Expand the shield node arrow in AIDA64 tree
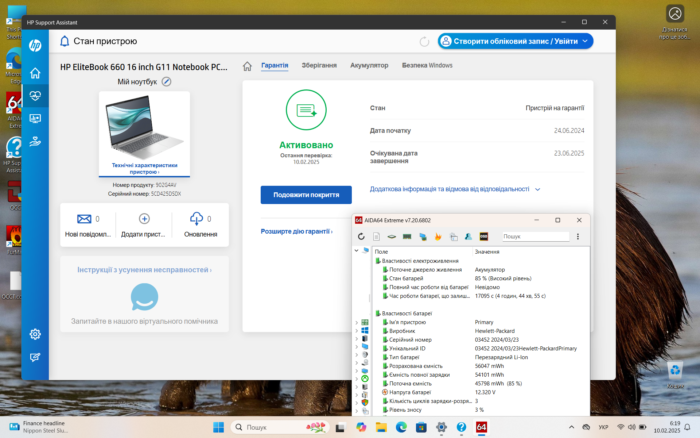Screen dimensions: 700x438 point(356,403)
